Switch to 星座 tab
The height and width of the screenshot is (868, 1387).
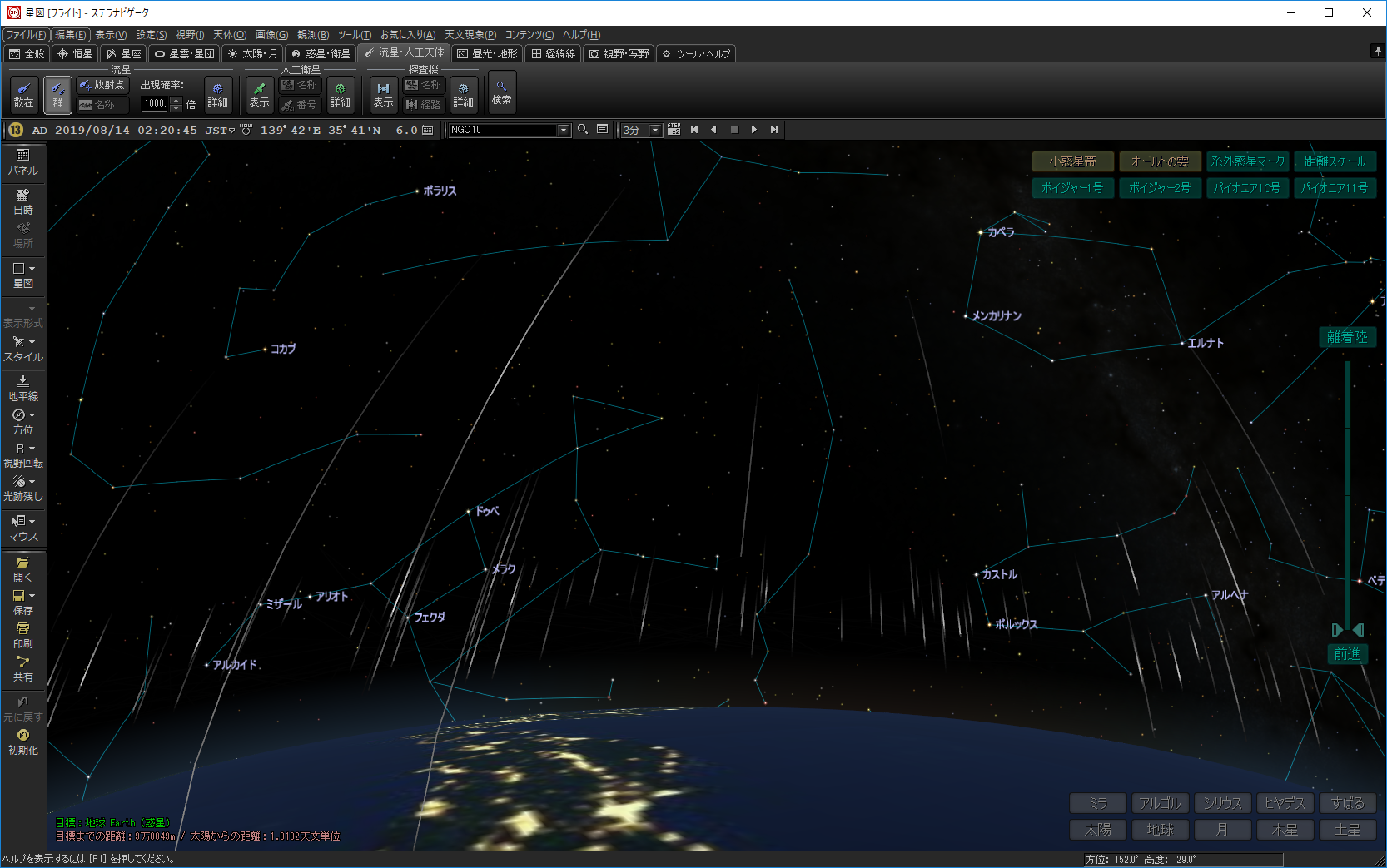[123, 53]
